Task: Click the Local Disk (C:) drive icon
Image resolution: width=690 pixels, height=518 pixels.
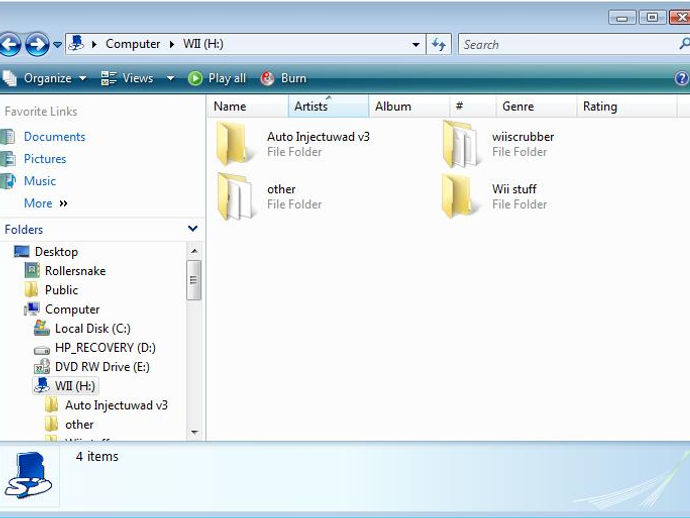Action: pos(42,328)
